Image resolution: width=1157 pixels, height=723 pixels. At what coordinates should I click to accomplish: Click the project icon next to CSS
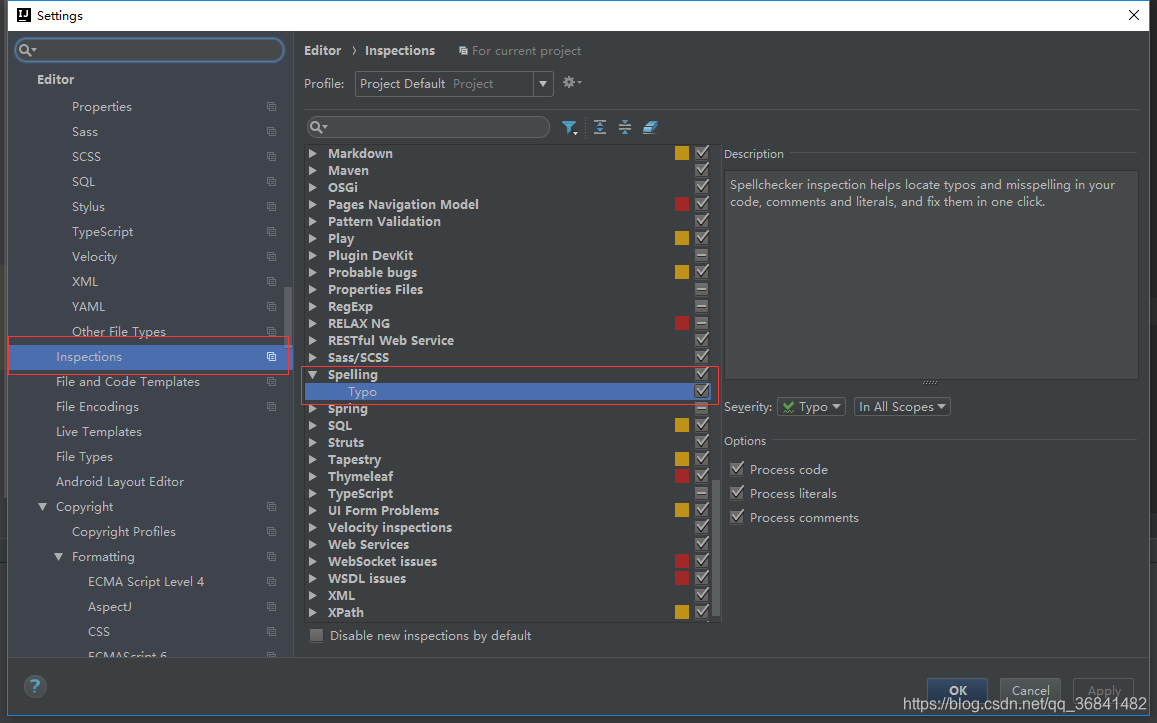coord(272,632)
